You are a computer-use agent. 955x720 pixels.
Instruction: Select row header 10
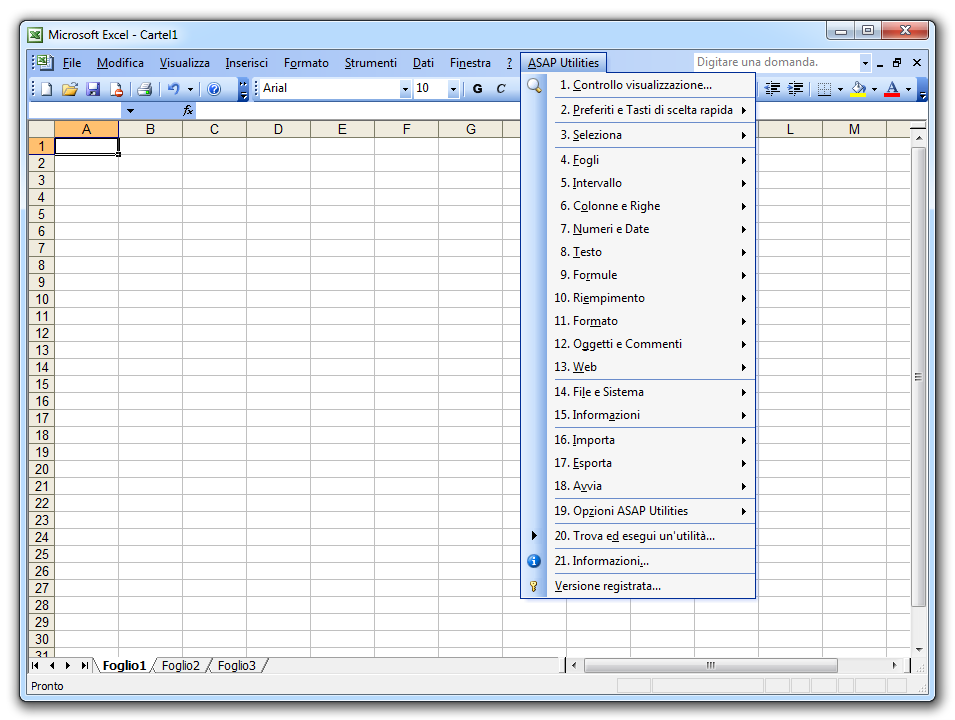click(x=41, y=299)
